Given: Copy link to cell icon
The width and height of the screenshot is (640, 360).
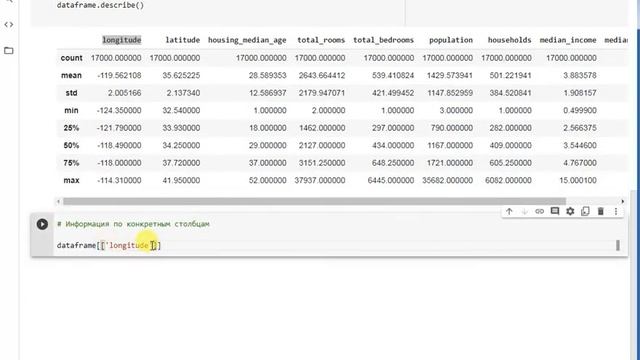Looking at the screenshot, I should 540,211.
